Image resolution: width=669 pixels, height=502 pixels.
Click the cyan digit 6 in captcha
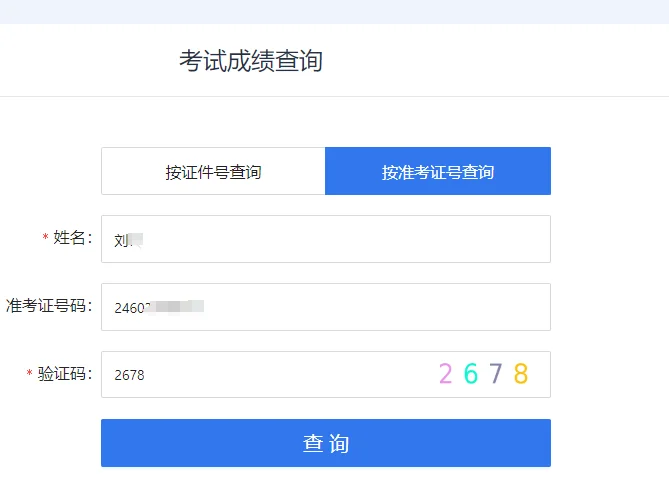[x=470, y=374]
